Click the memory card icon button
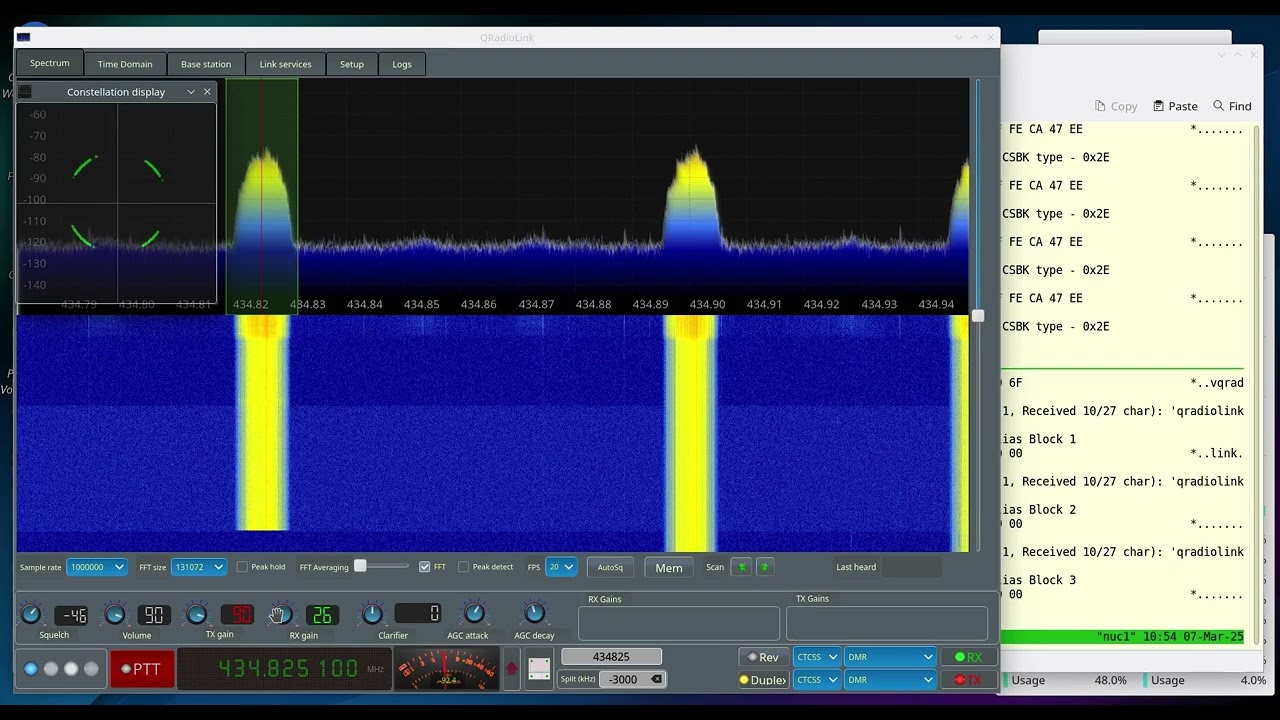1280x720 pixels. [x=539, y=669]
